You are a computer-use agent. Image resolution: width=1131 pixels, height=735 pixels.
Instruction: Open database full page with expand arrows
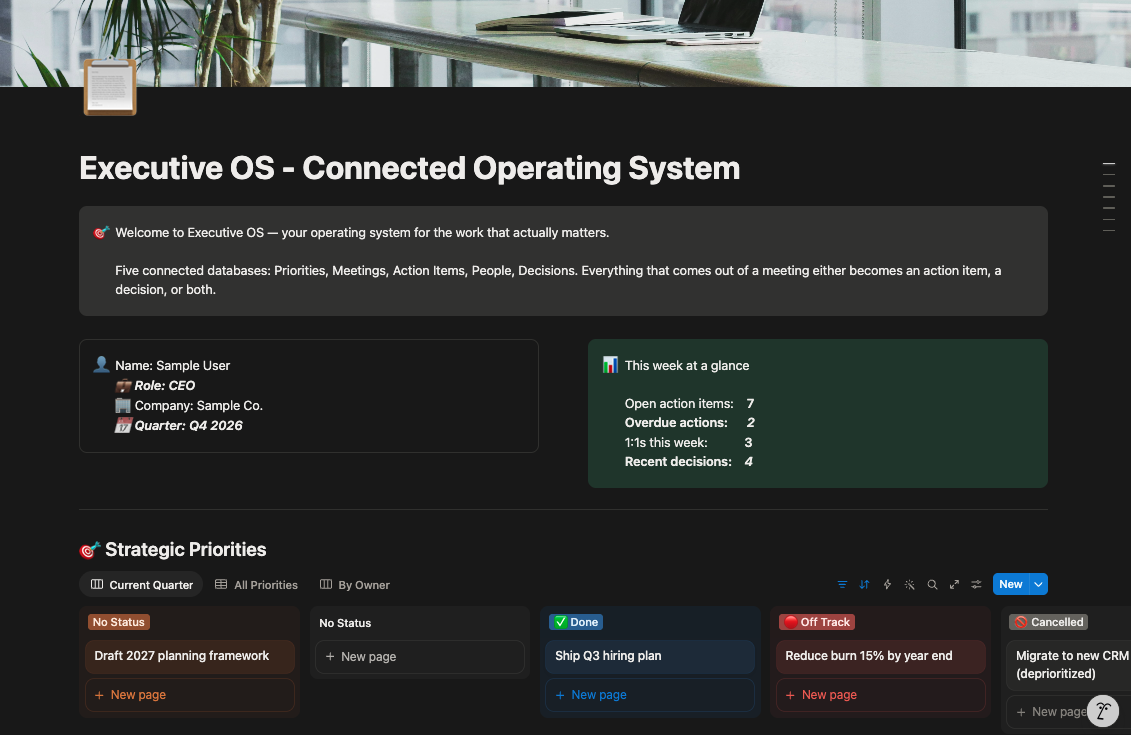tap(954, 584)
